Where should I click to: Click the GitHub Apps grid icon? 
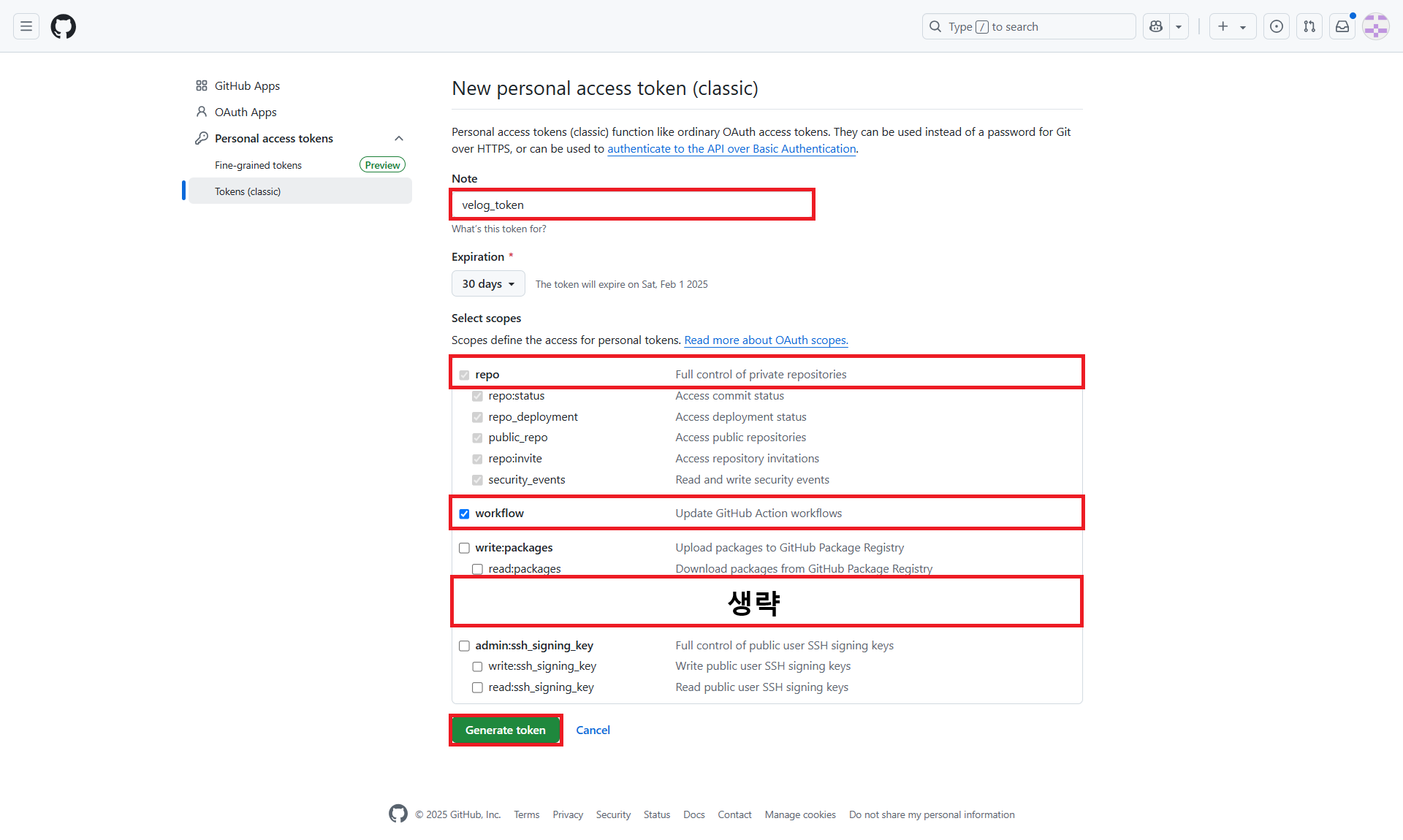click(x=202, y=85)
